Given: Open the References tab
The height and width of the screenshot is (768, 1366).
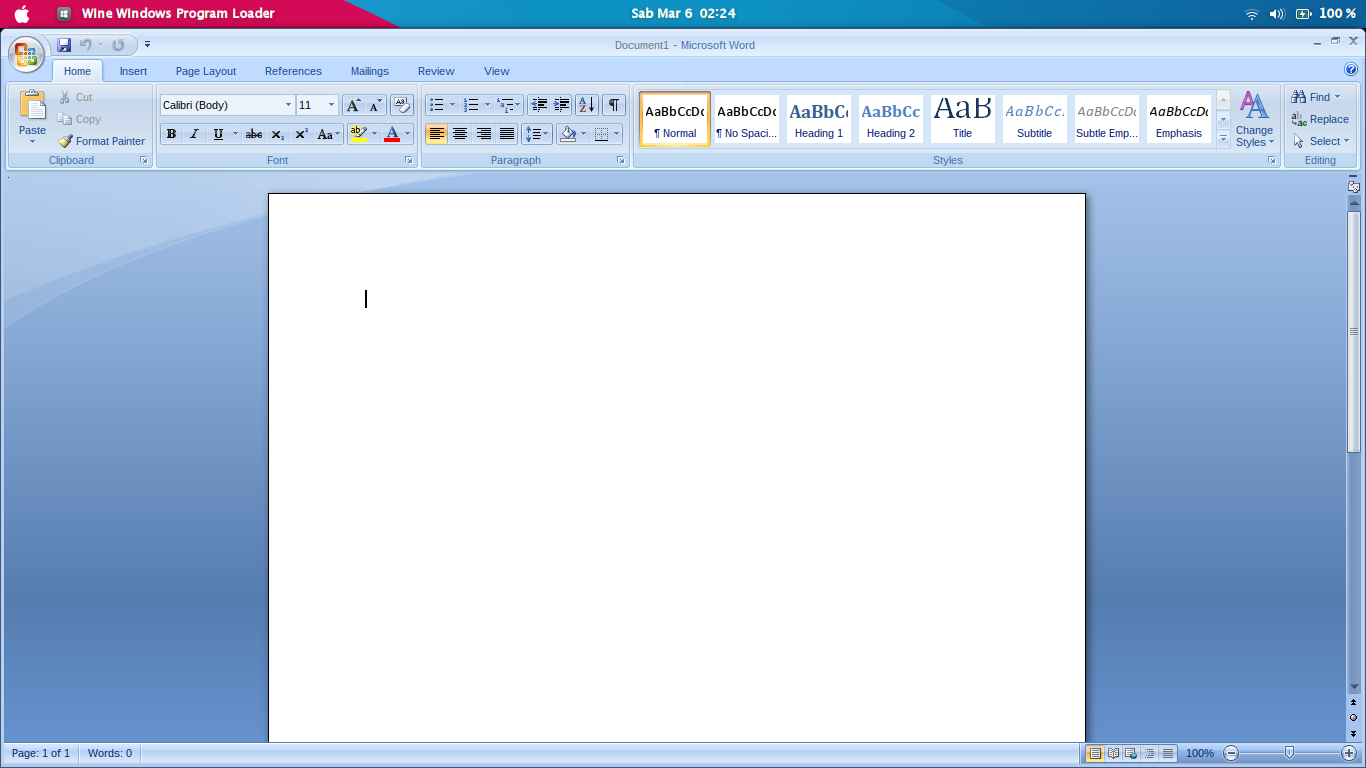Looking at the screenshot, I should point(293,71).
